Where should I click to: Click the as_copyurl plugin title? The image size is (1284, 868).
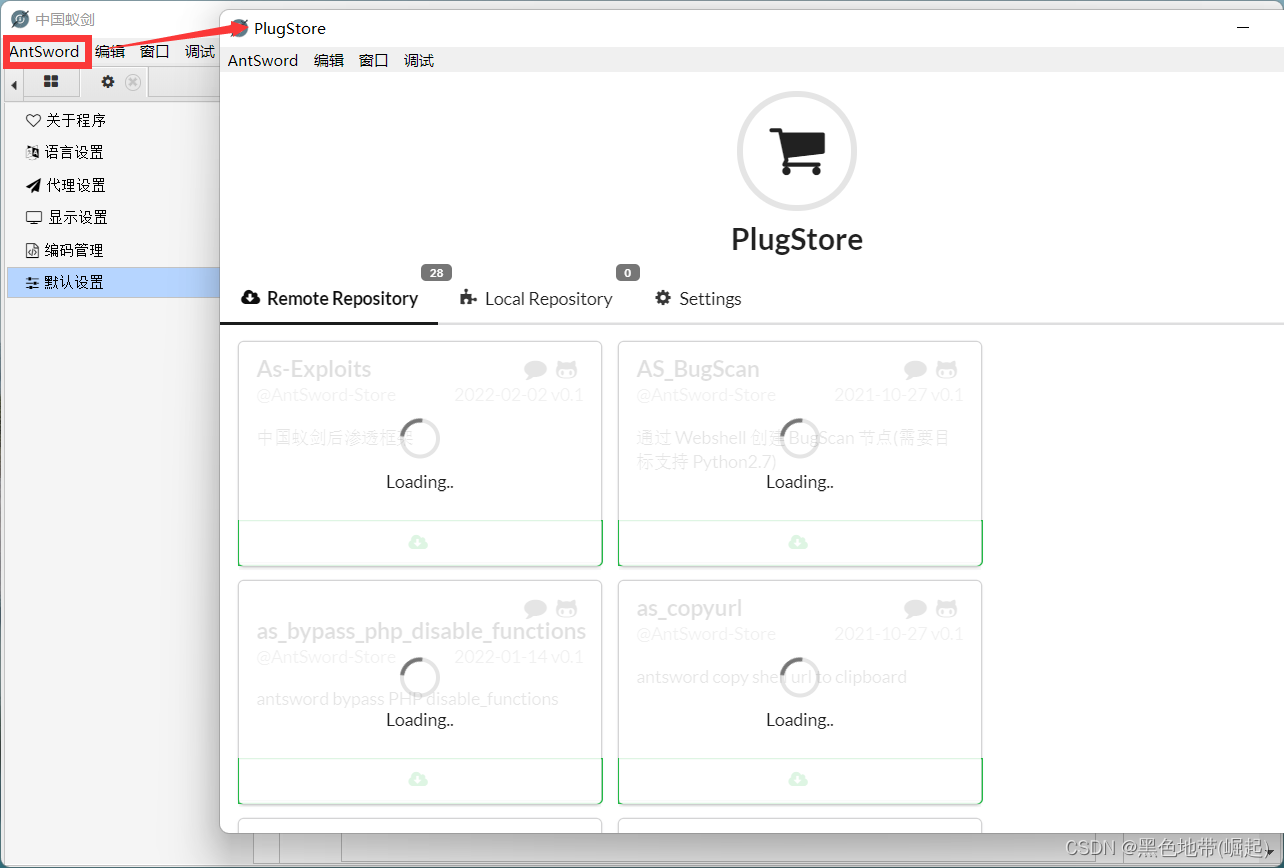pyautogui.click(x=689, y=608)
